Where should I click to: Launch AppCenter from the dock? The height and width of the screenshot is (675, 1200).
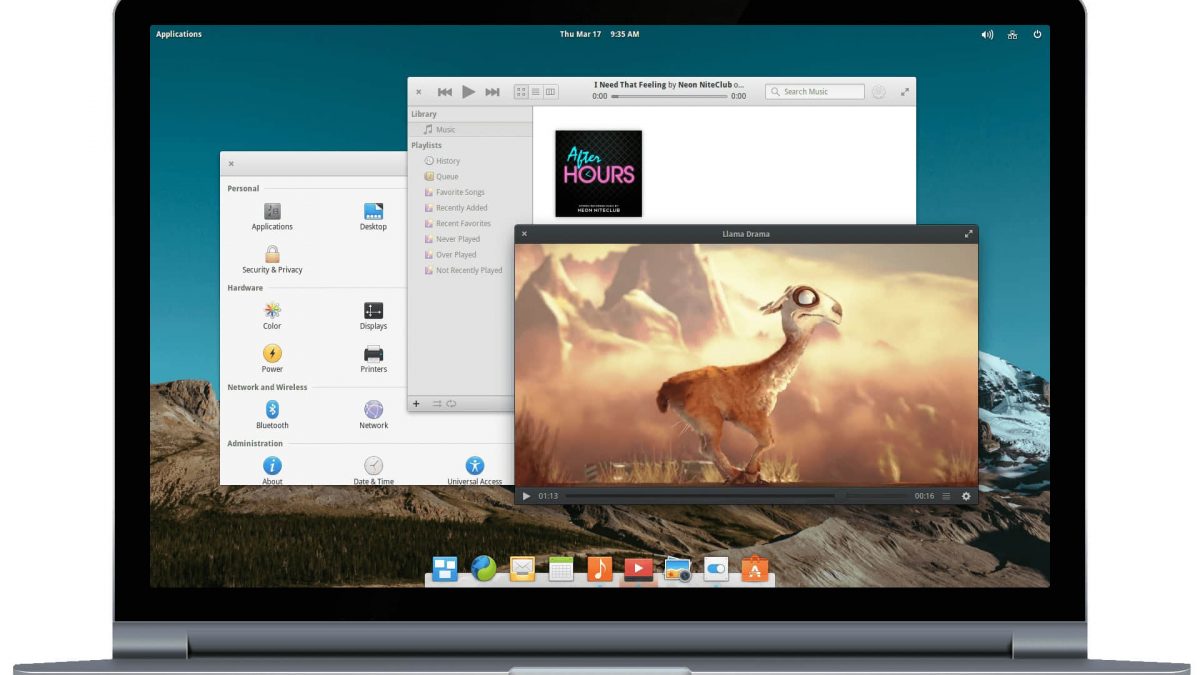pos(754,569)
